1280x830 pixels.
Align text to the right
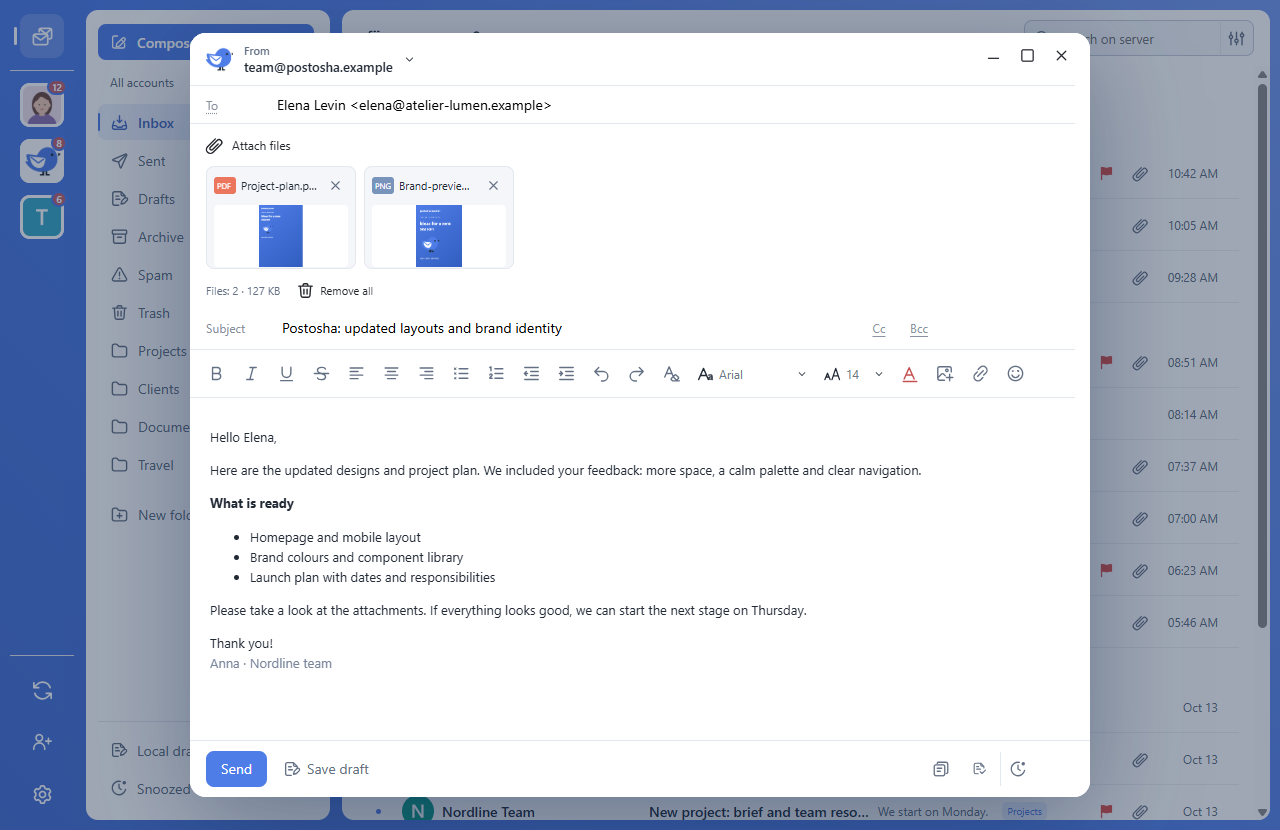point(426,374)
